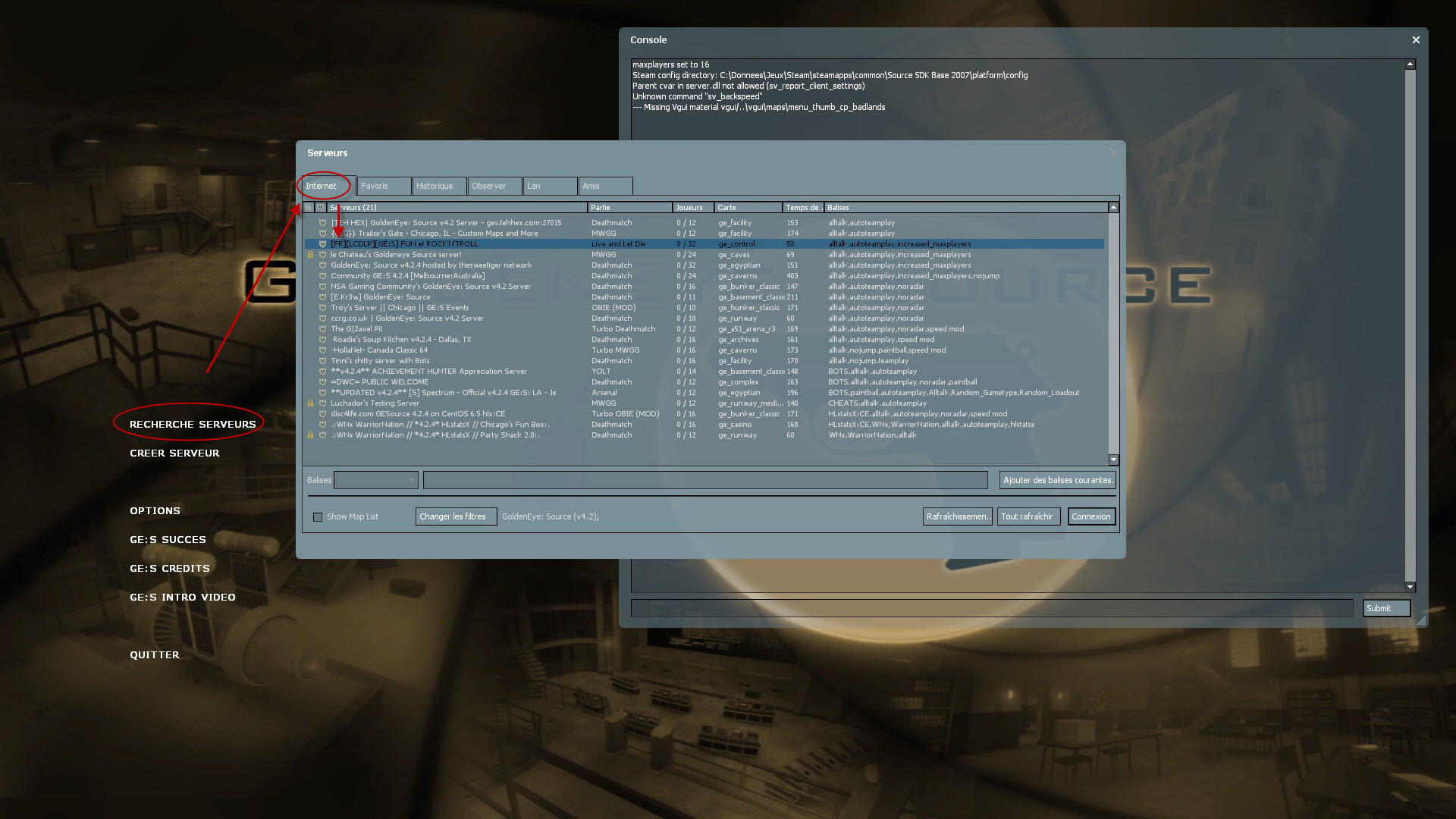Click resize grip in Console window corner
The image size is (1456, 819).
tap(1421, 620)
